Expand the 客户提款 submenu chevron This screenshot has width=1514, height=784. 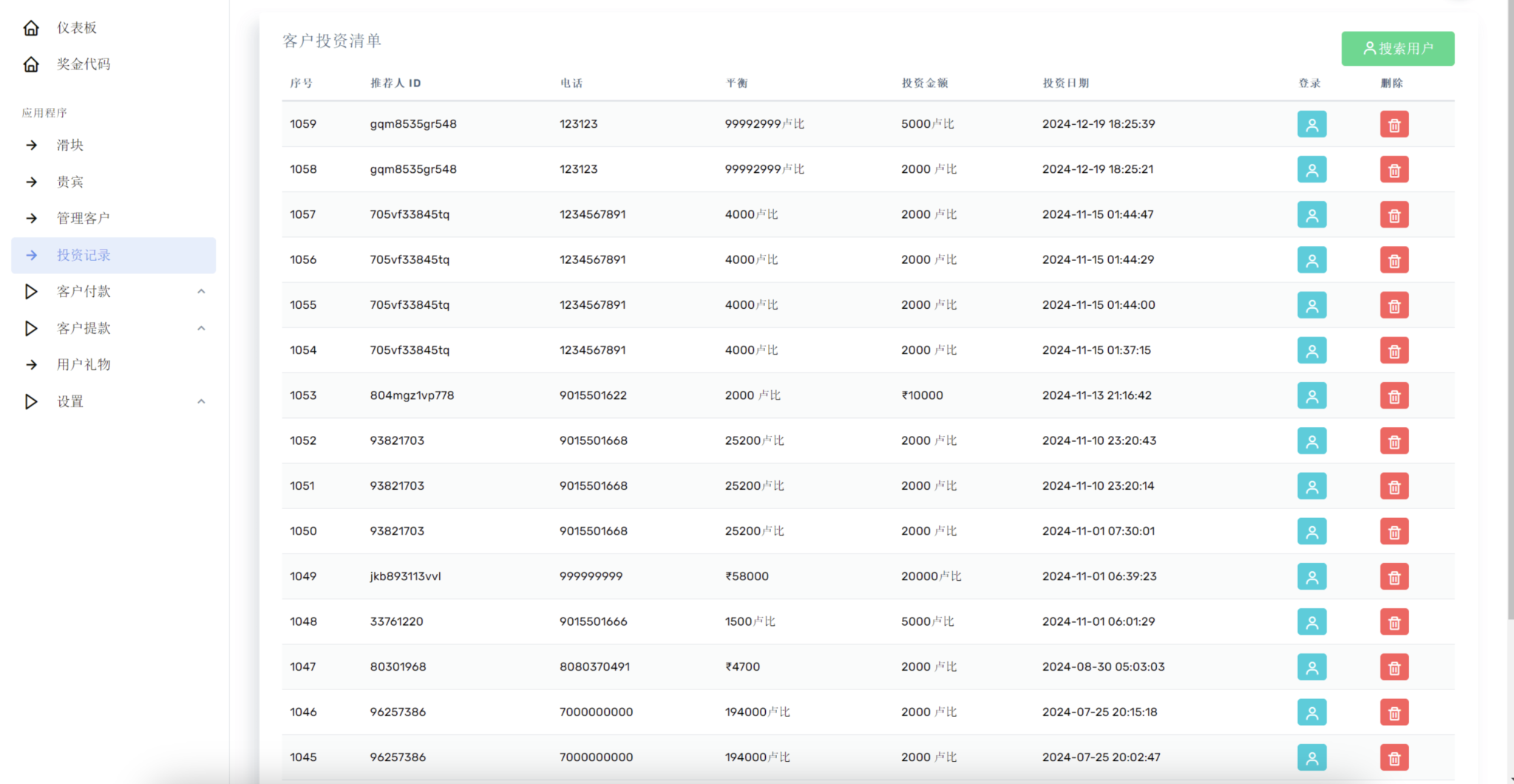click(x=201, y=328)
